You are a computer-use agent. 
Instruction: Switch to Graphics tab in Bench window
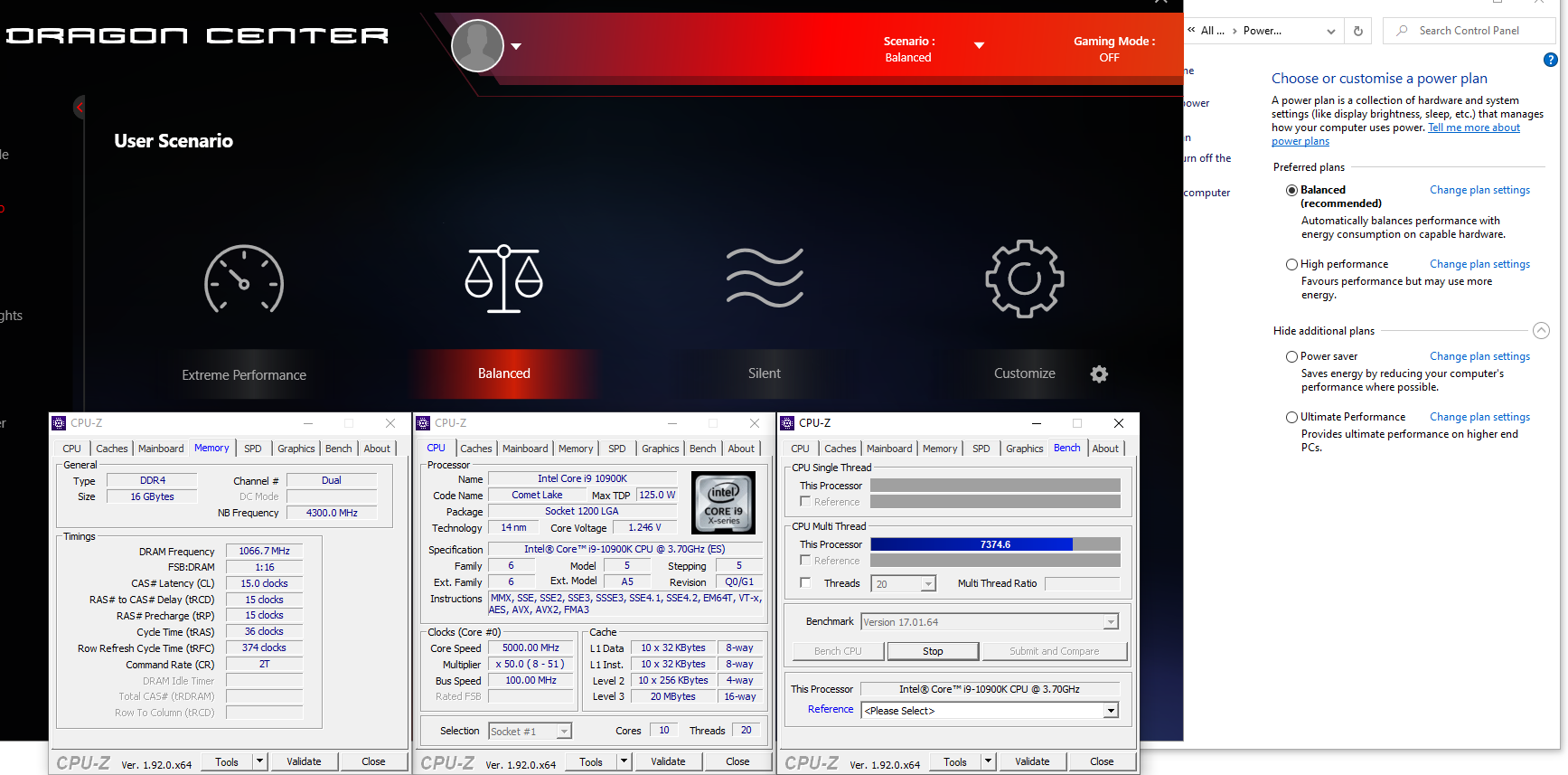pos(1024,449)
